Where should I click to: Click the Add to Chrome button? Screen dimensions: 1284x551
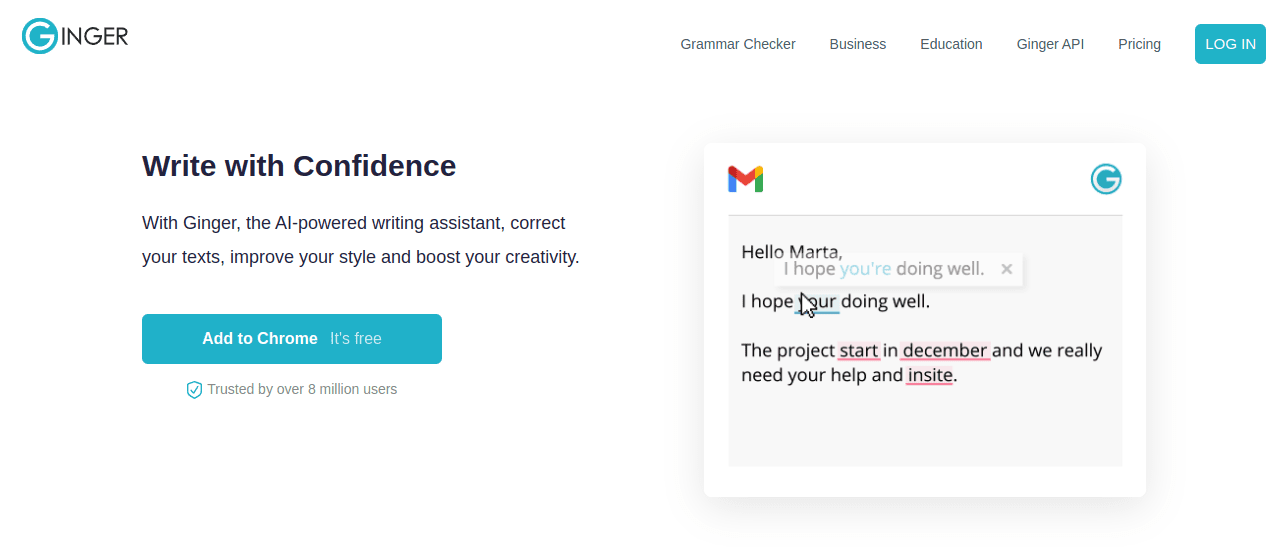click(292, 339)
